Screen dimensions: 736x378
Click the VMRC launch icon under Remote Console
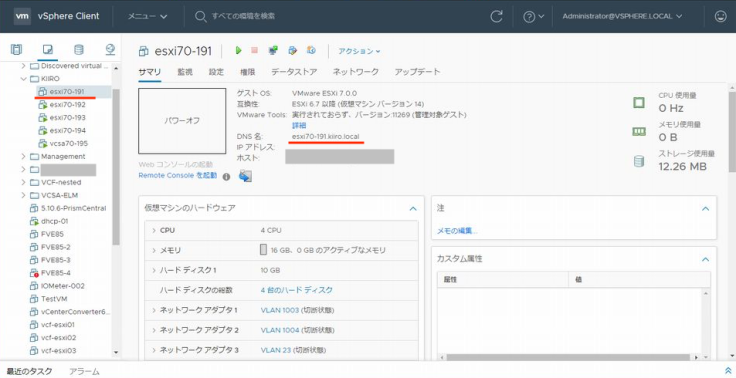coord(245,176)
